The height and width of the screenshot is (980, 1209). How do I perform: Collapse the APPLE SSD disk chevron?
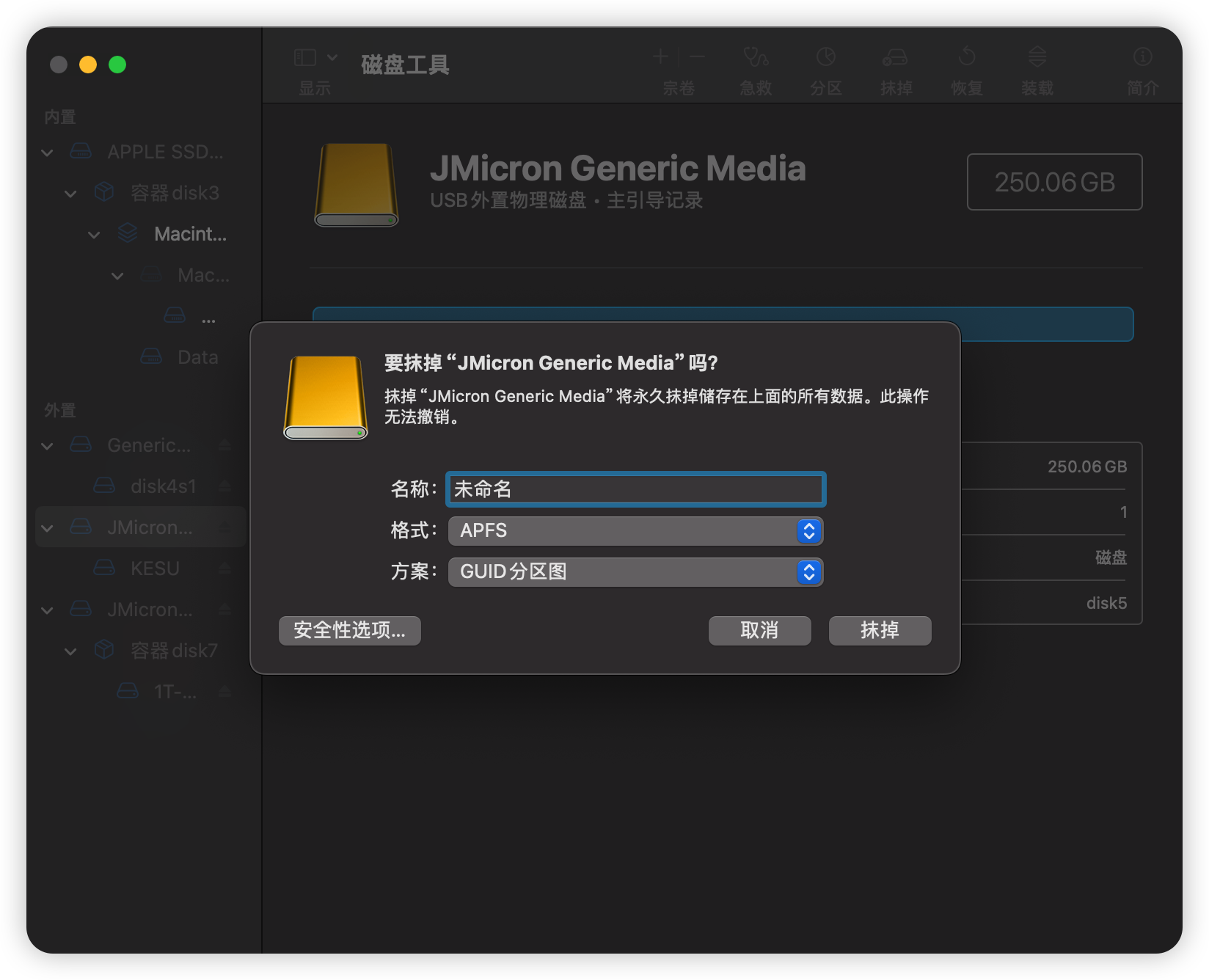coord(47,153)
